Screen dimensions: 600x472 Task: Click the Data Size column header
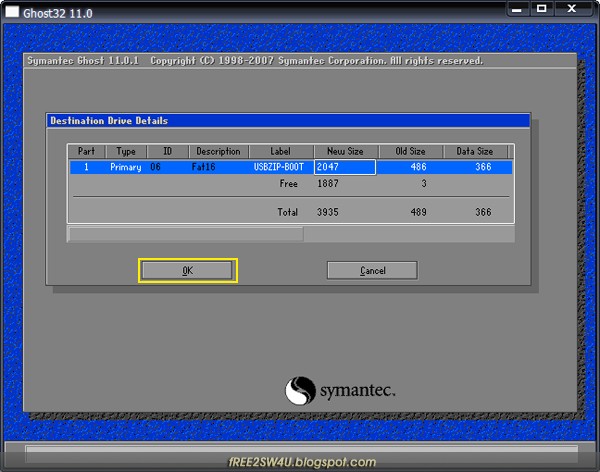coord(475,152)
